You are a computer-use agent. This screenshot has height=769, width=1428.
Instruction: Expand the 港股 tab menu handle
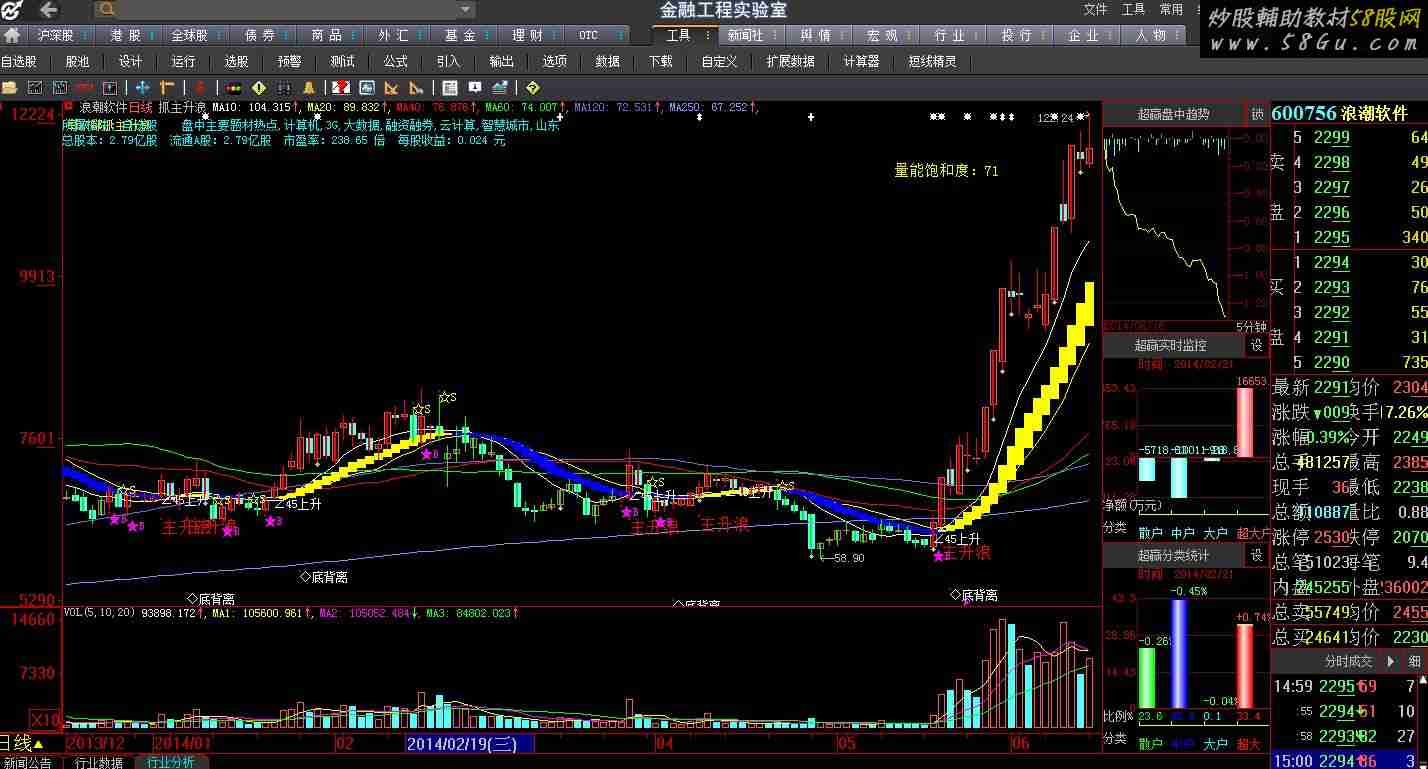tap(152, 35)
